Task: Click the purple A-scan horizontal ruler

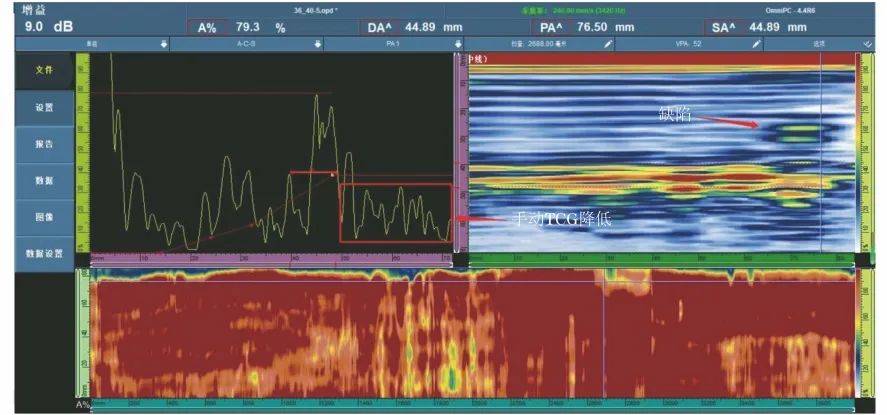Action: pos(272,258)
